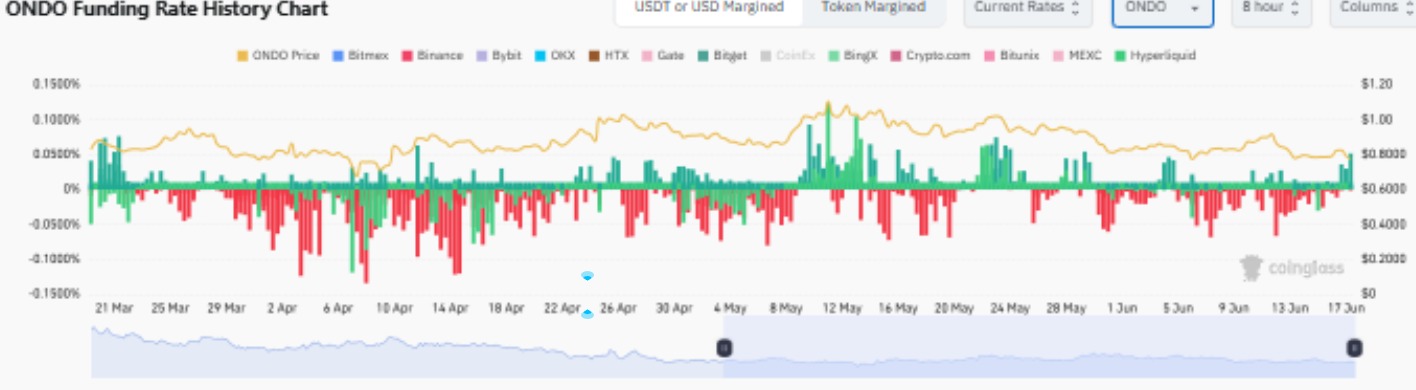Click the ONDO Funding Rate History Chart title
Viewport: 1416px width, 390px height.
166,9
